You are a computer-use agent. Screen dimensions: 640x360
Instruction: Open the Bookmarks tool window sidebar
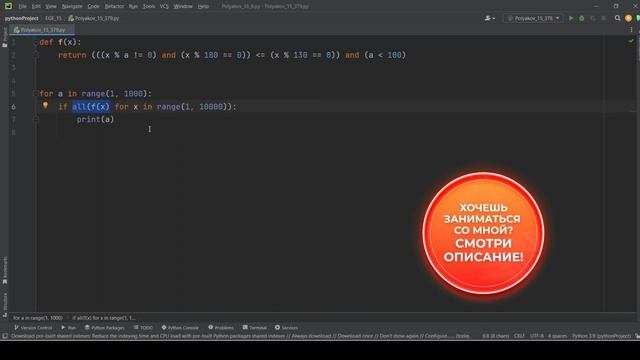click(4, 270)
